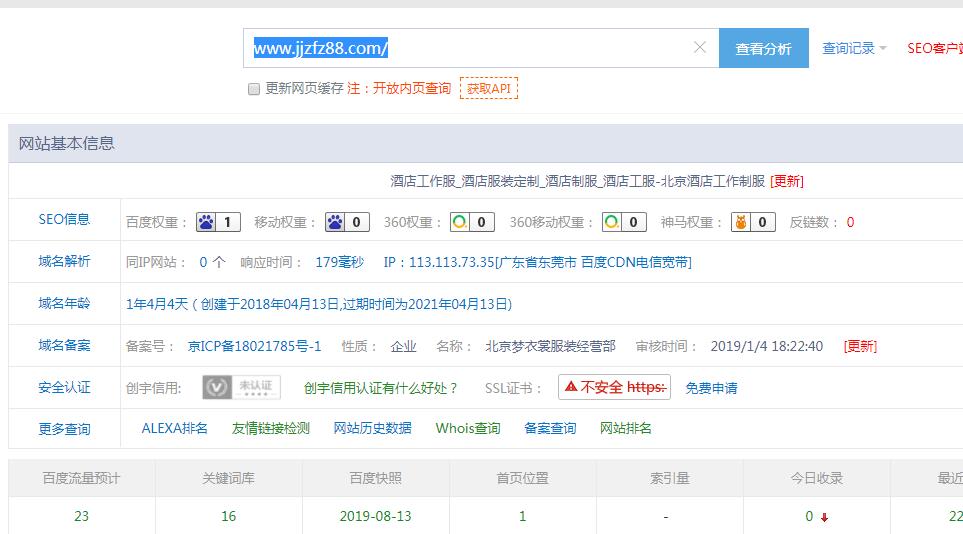Click the IP address 113.113.73.35 entry
Viewport: 963px width, 534px height.
[537, 262]
